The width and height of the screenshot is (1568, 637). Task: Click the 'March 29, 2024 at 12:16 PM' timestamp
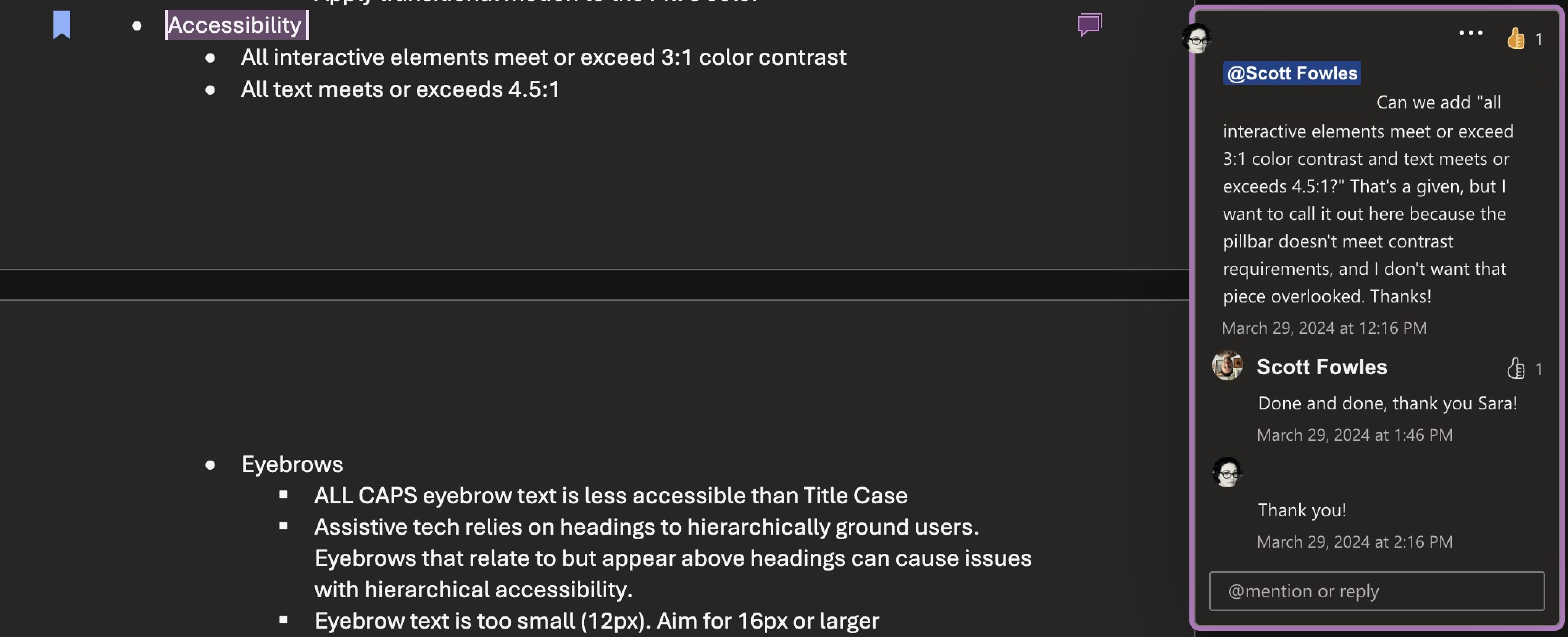pyautogui.click(x=1323, y=328)
